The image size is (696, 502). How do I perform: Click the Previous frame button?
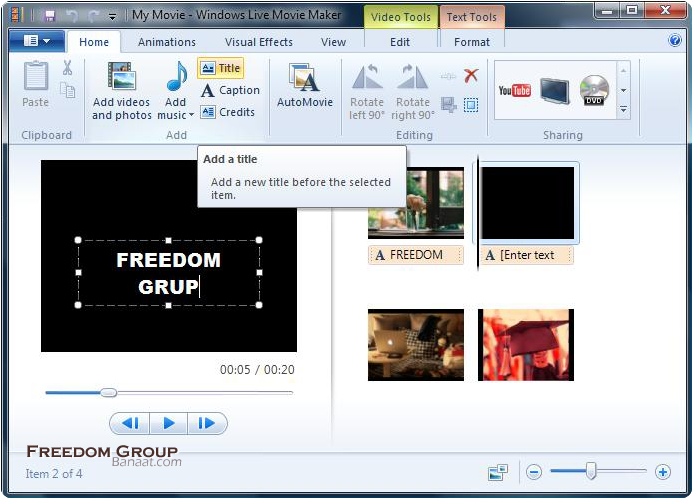tap(130, 423)
